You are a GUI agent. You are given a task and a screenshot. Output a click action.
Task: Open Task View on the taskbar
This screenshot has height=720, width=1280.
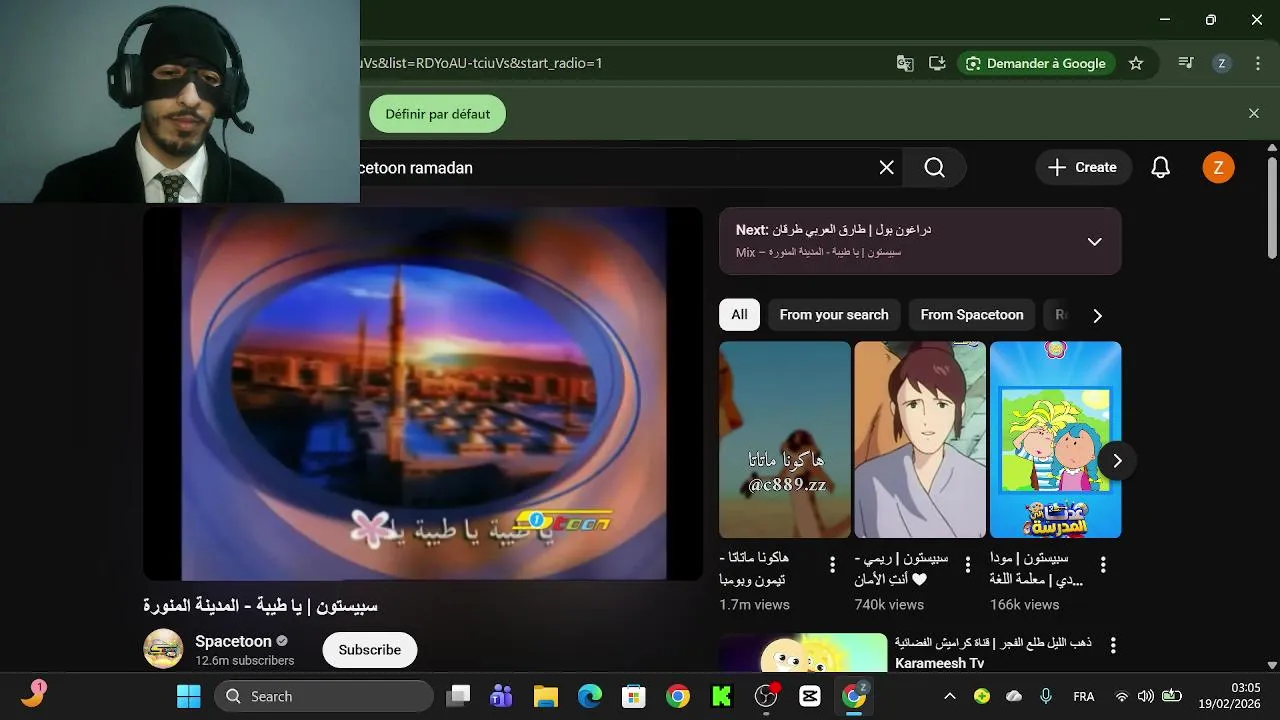pos(458,696)
